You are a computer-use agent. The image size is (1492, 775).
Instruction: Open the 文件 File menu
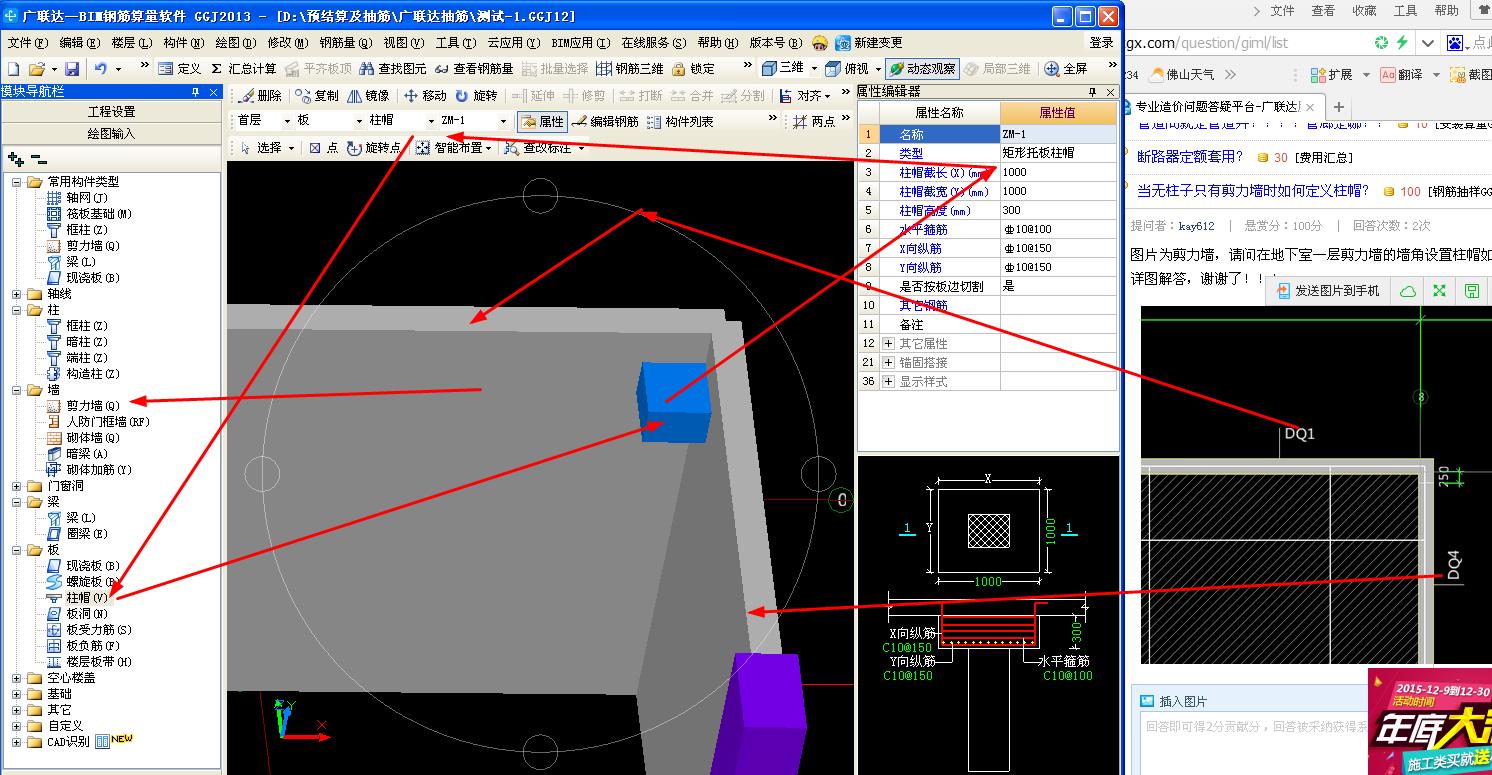point(27,43)
